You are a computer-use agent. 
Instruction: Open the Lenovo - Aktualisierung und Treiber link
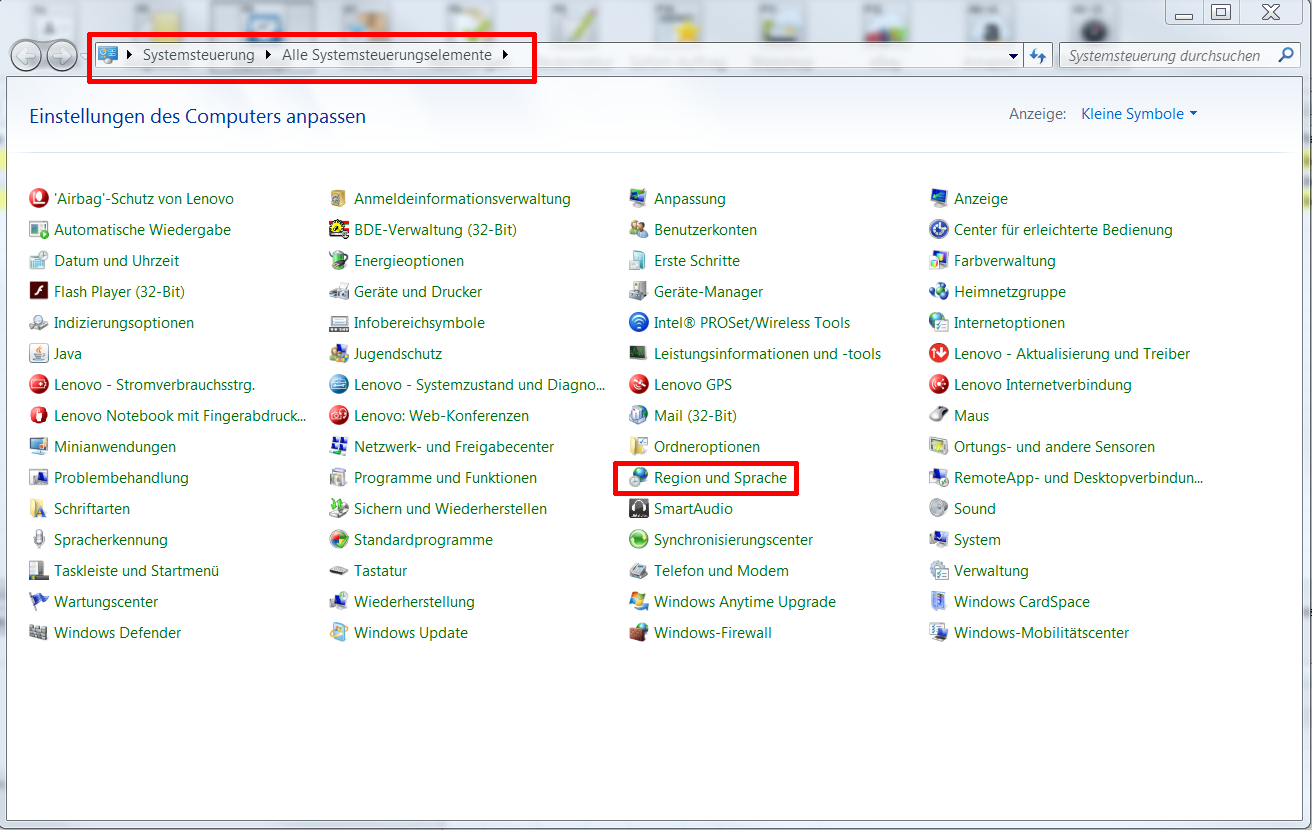1072,353
